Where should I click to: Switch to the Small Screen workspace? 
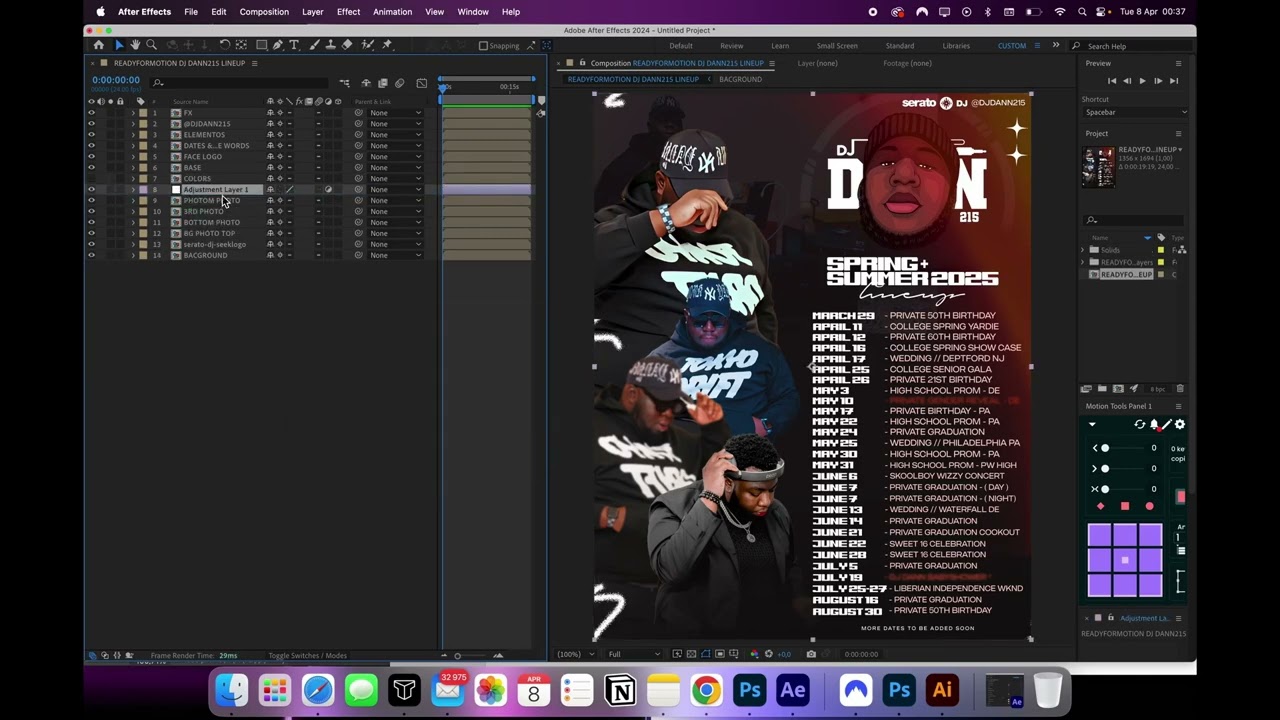837,46
